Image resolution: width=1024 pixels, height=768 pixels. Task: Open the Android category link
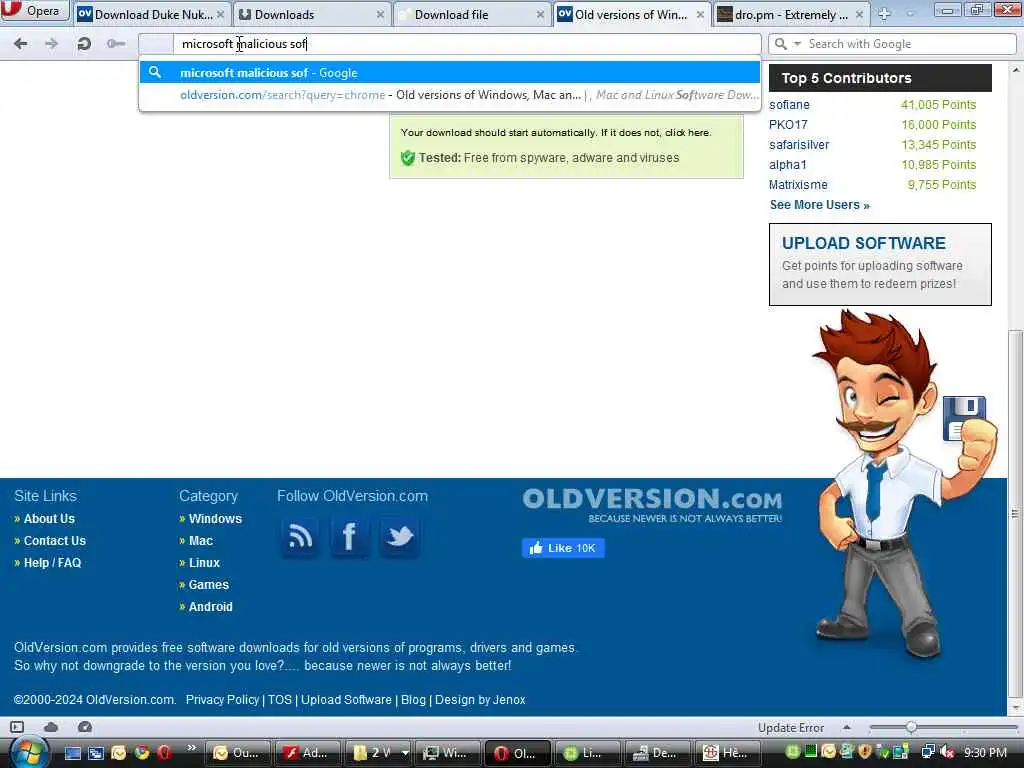(210, 607)
